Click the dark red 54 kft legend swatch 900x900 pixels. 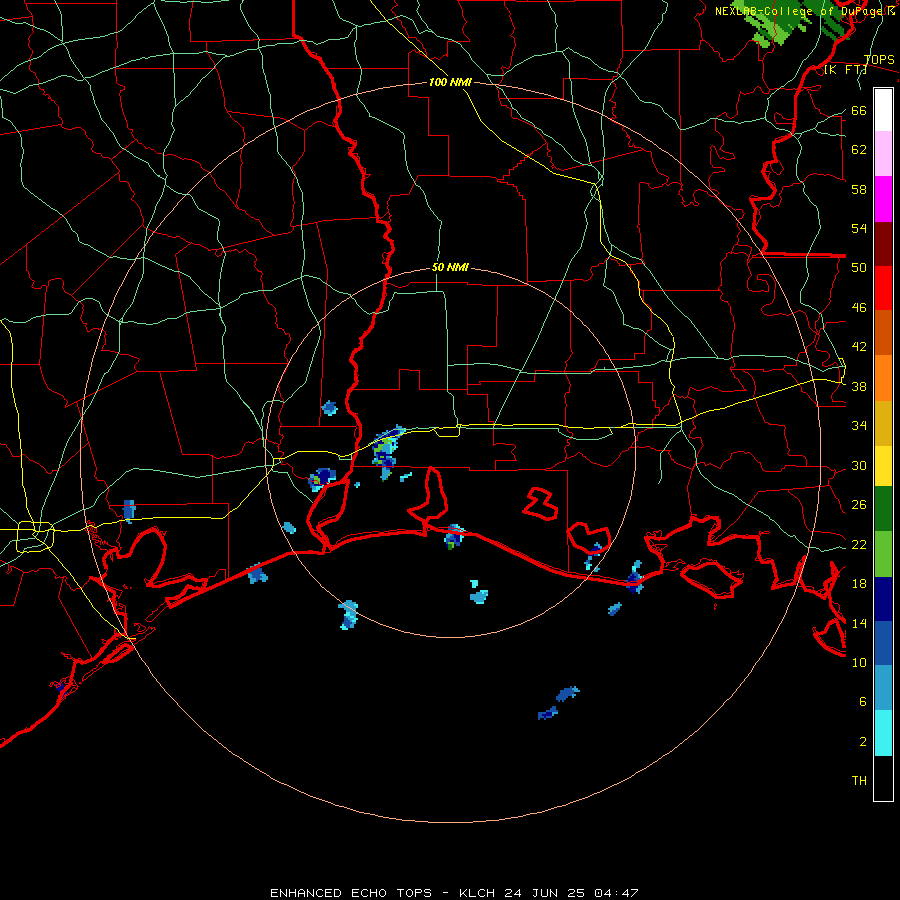[x=883, y=244]
